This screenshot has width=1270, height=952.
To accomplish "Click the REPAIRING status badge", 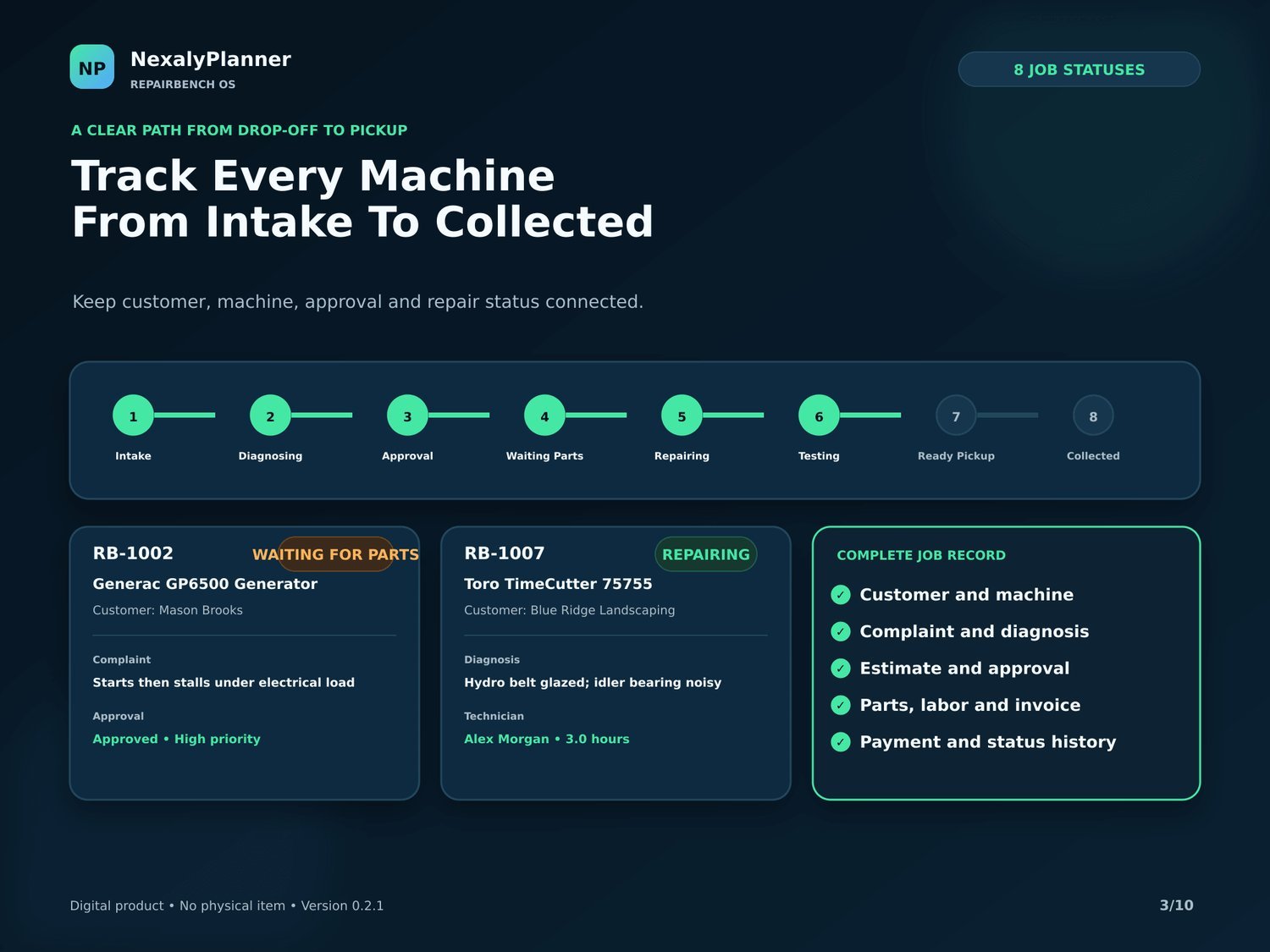I will (706, 554).
